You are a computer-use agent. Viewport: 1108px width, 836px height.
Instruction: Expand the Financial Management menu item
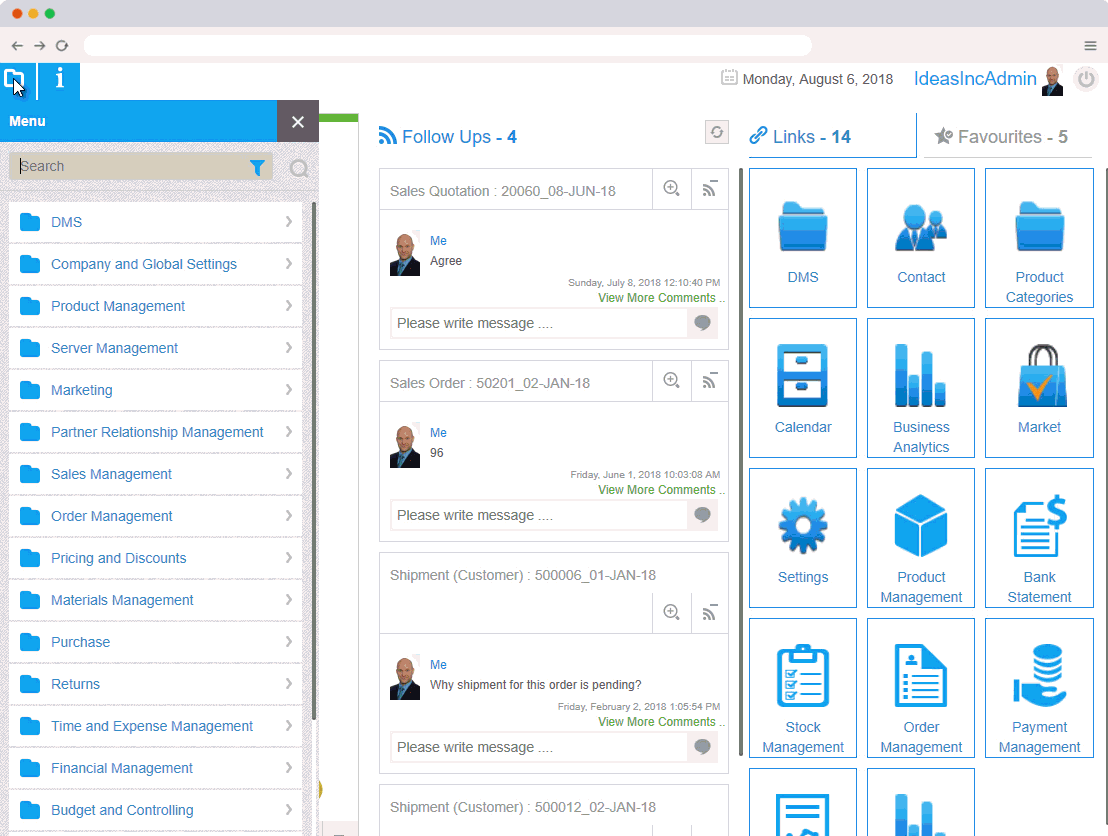tap(122, 768)
